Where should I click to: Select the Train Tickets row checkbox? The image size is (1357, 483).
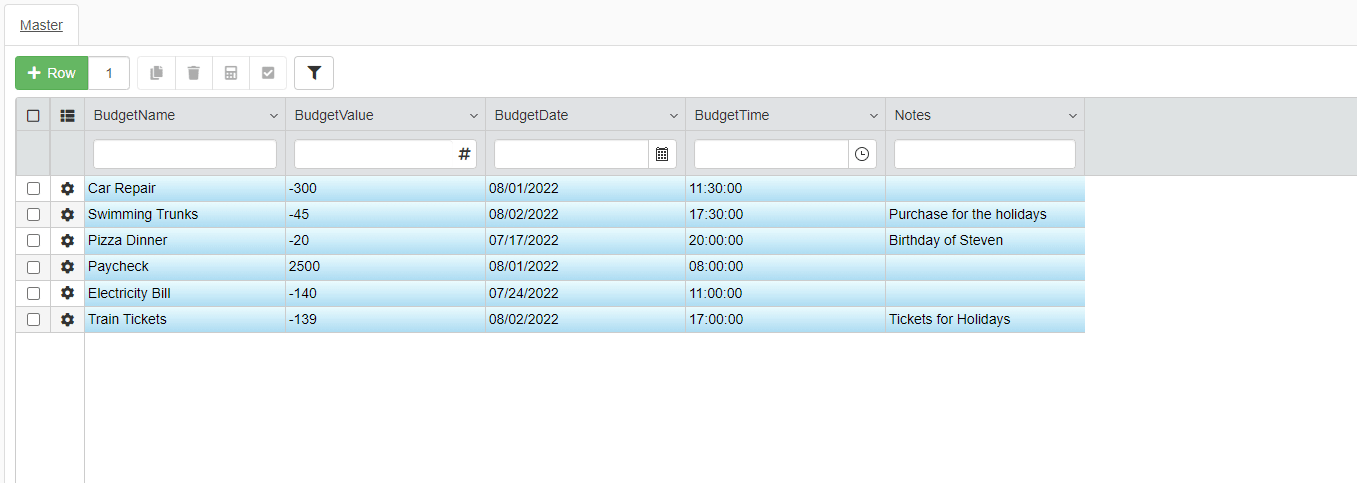point(33,319)
